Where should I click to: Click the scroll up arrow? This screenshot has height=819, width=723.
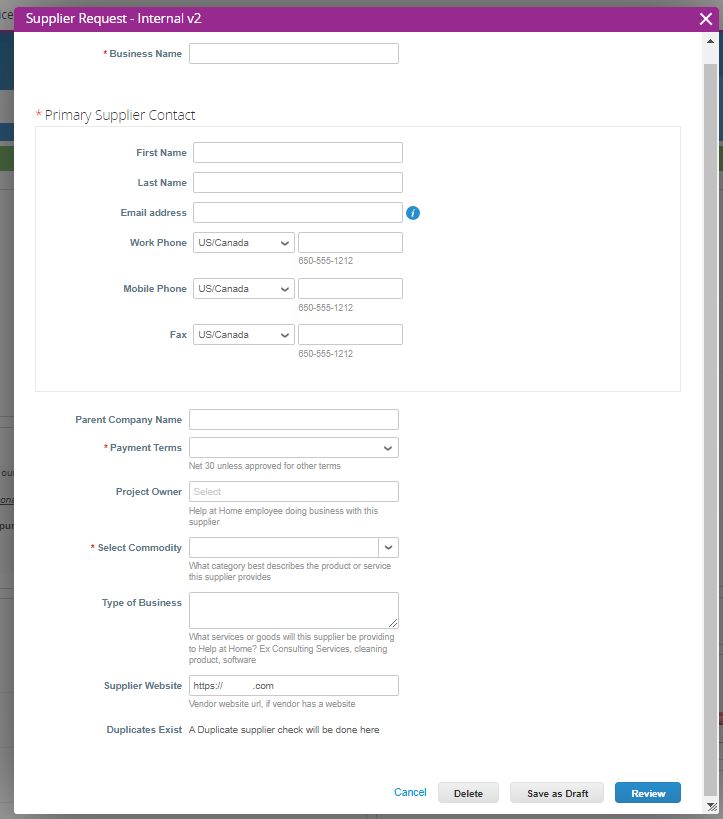pos(710,41)
